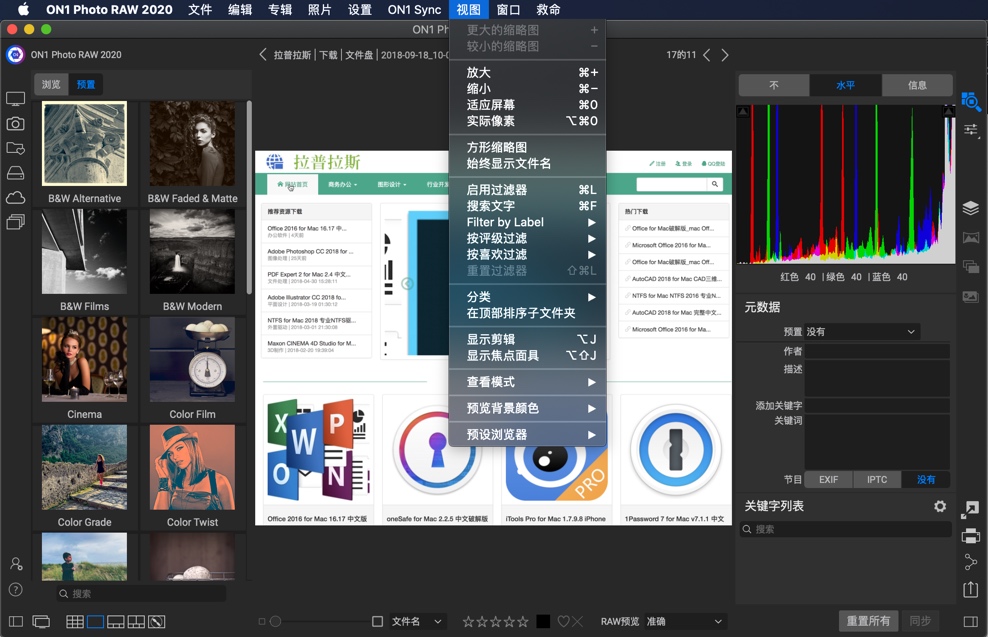Open keyword list gear settings
Viewport: 988px width, 637px height.
click(x=940, y=507)
